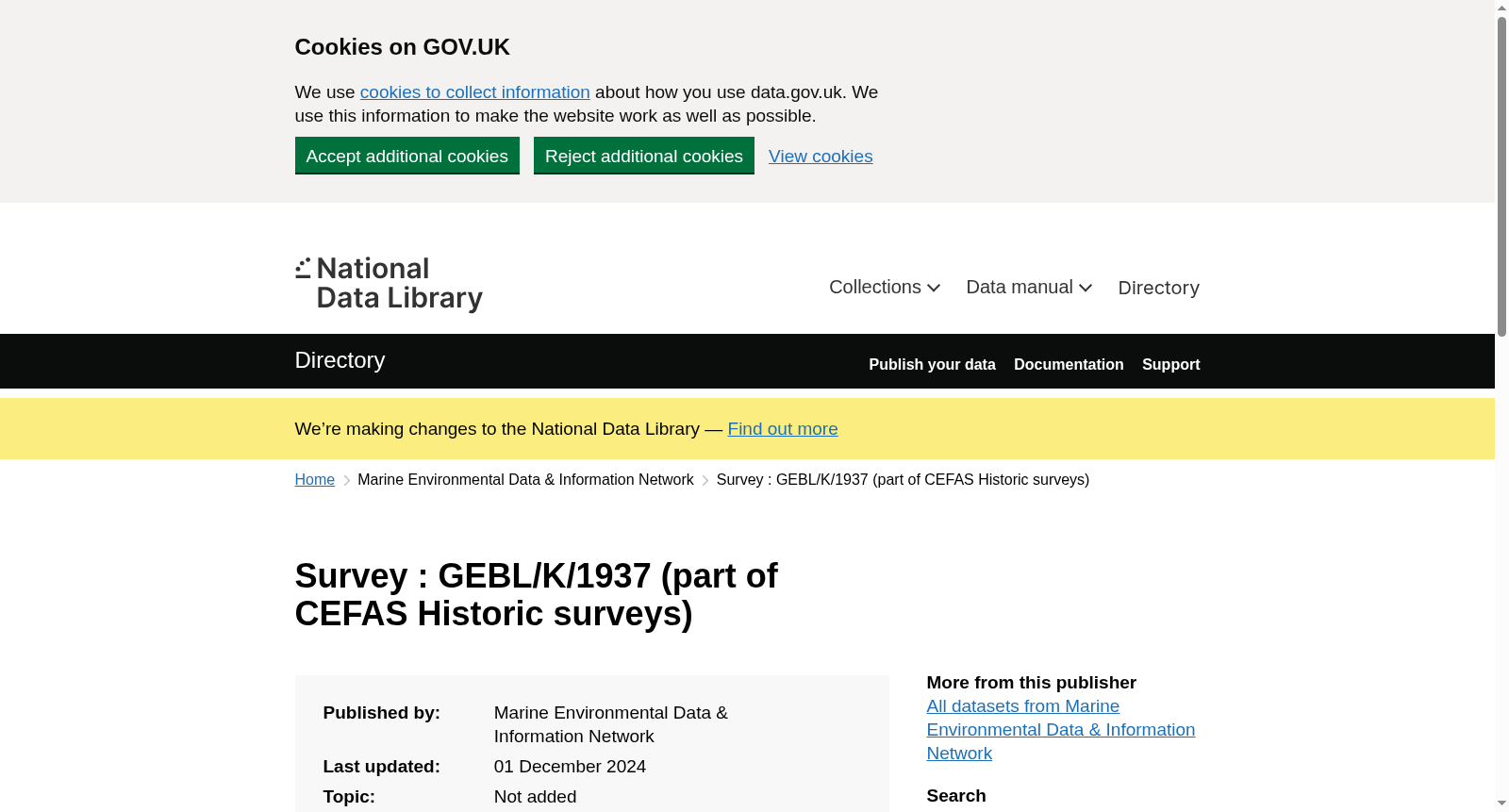
Task: Open the View cookies link
Action: coord(821,157)
